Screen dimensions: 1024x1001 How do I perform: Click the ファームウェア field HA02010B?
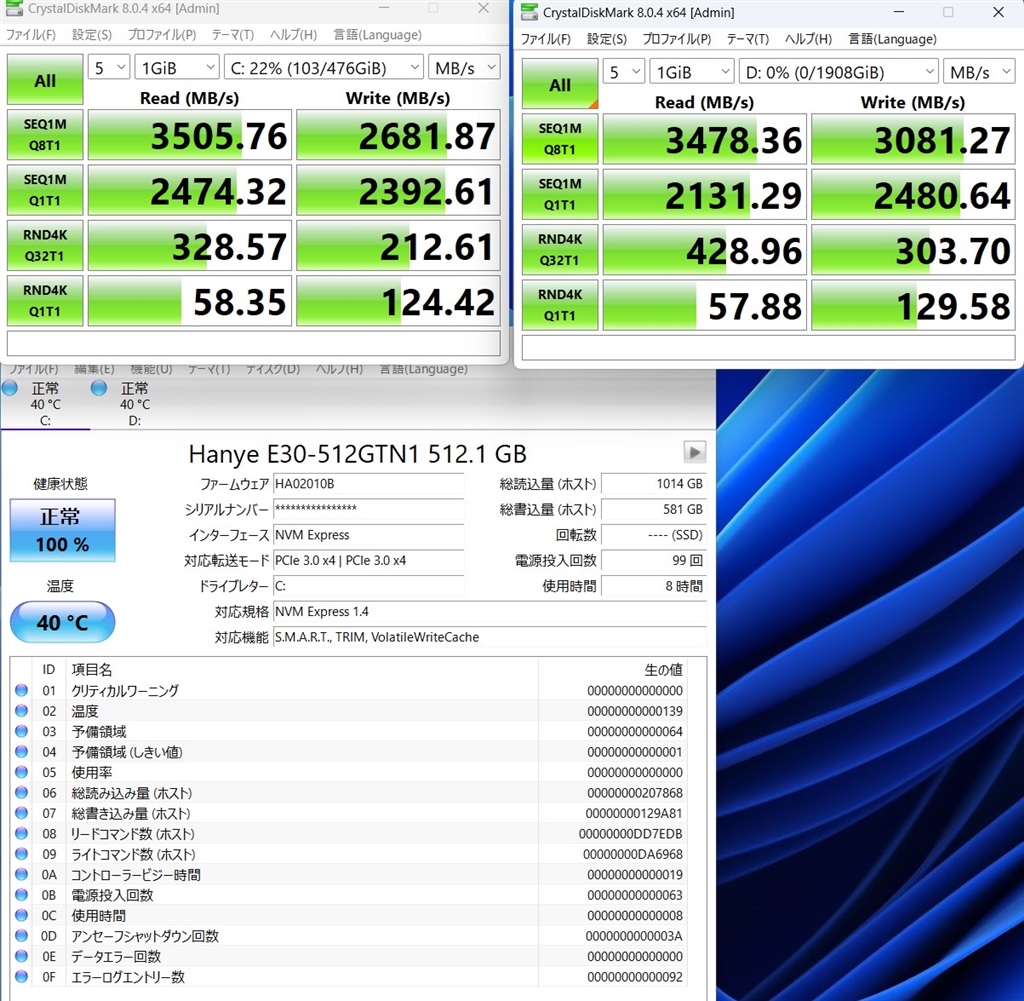[x=368, y=484]
